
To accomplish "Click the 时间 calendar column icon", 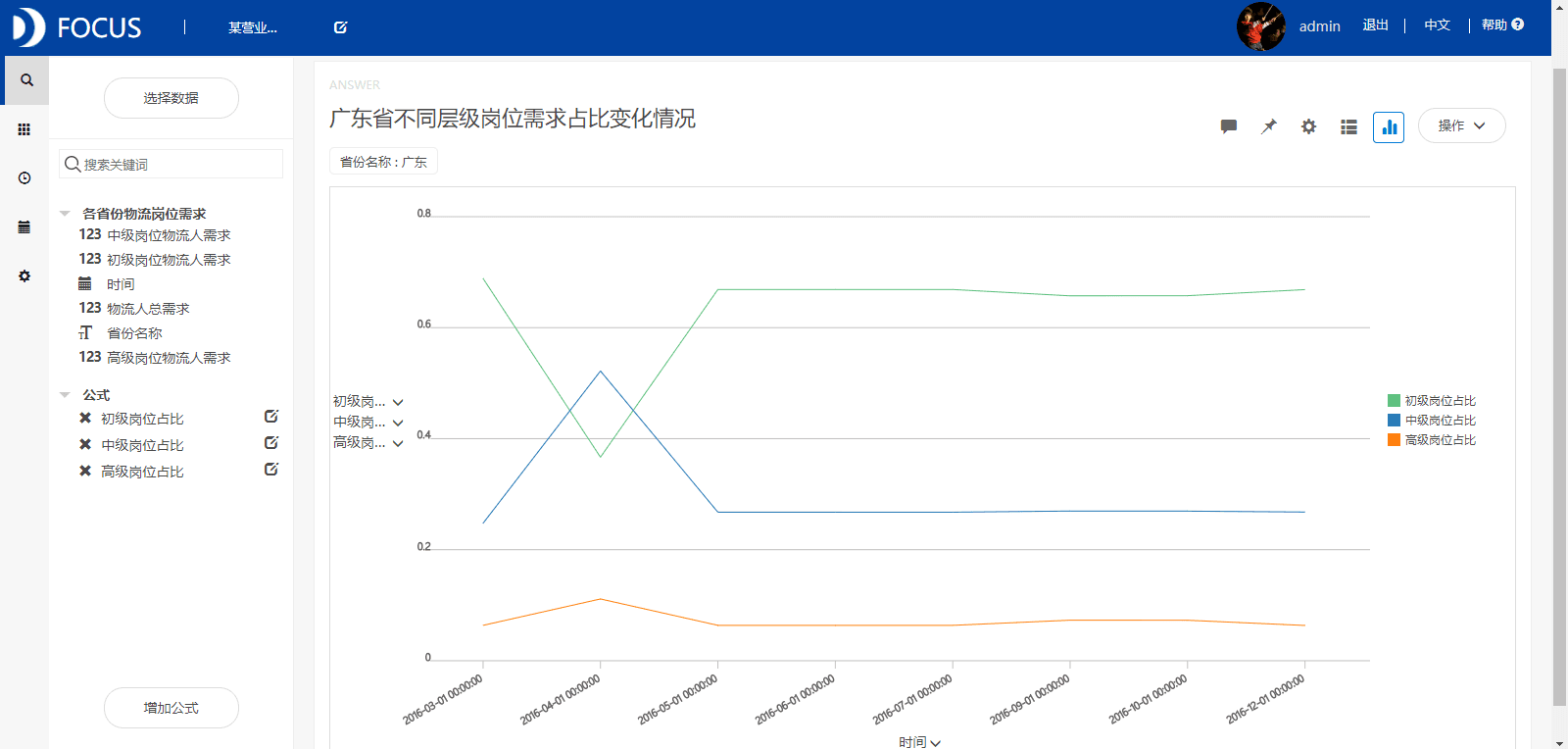I will point(85,283).
